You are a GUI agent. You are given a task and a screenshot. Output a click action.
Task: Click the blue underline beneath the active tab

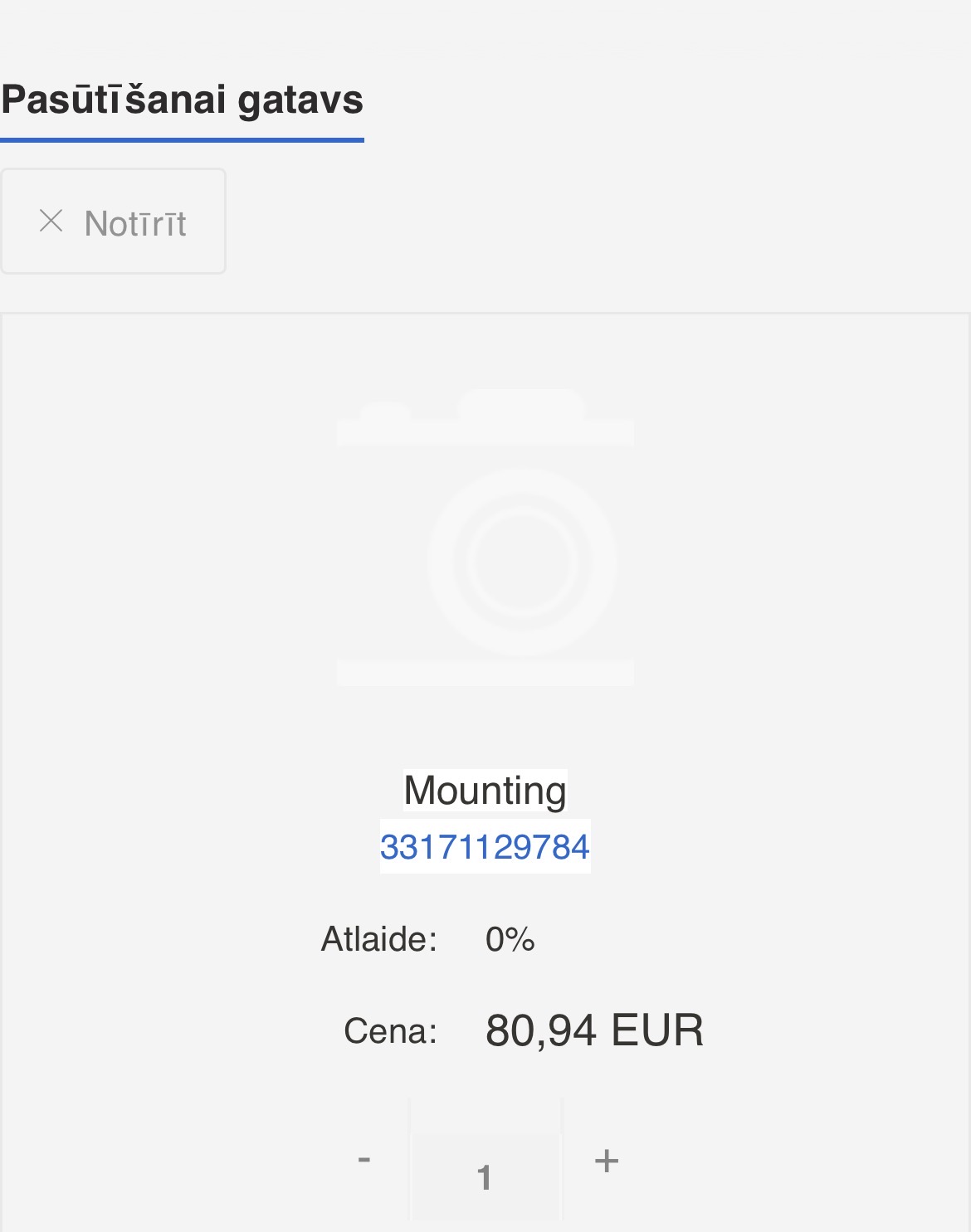[x=182, y=139]
